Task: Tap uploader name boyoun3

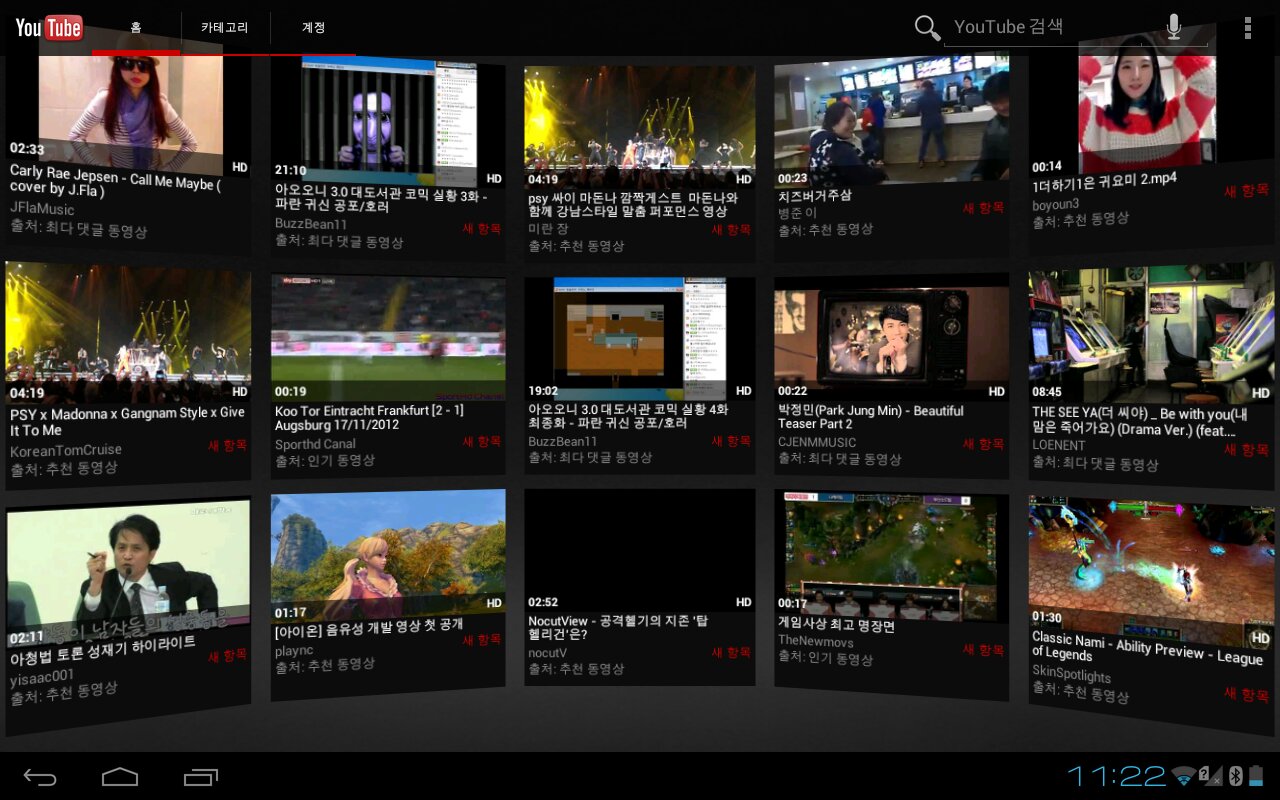Action: (x=1055, y=206)
